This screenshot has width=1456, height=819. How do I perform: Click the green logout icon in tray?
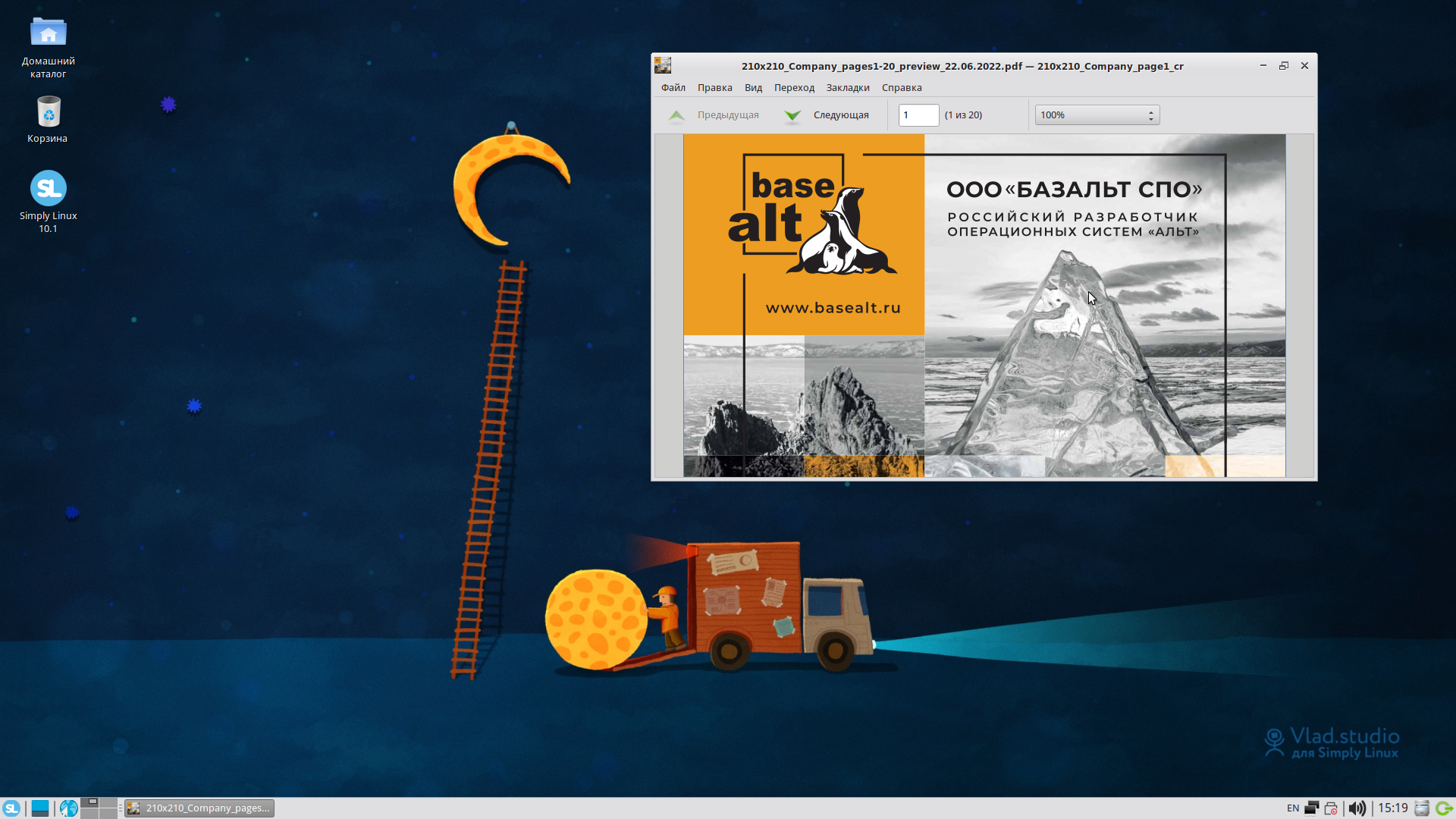[x=1445, y=808]
